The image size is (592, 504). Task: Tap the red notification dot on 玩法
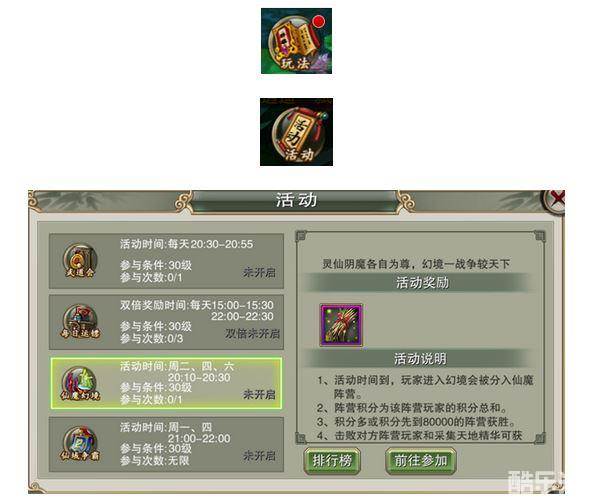click(x=319, y=21)
